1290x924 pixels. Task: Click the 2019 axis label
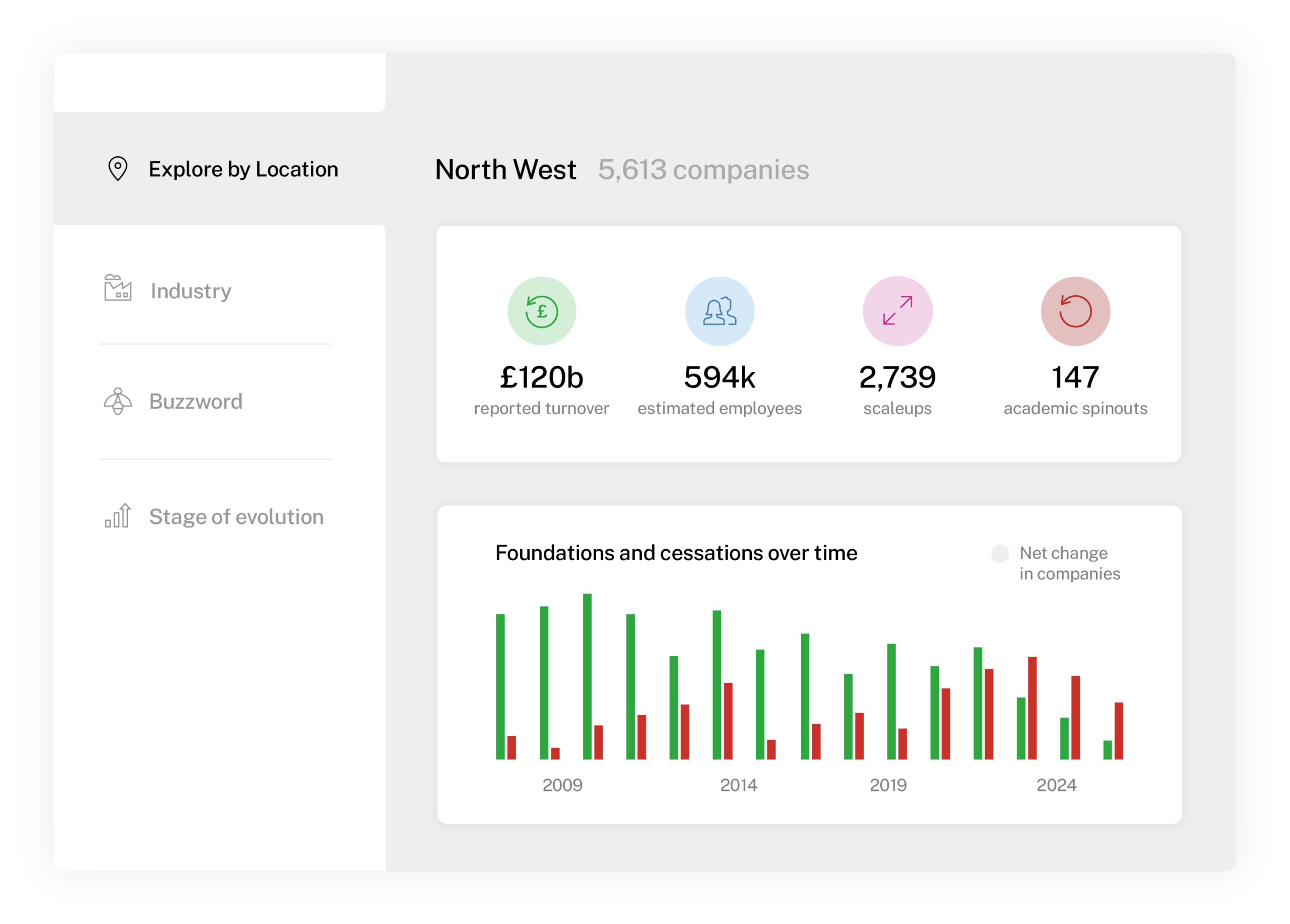coord(888,785)
